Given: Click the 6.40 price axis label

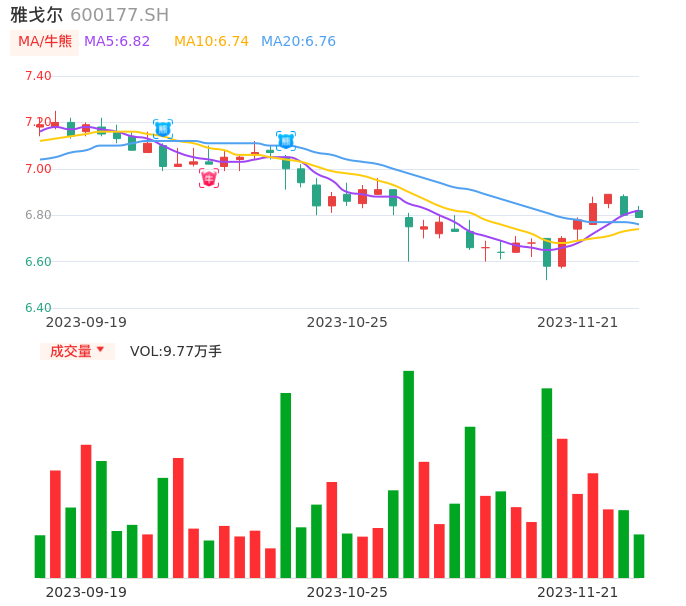Looking at the screenshot, I should pos(38,308).
